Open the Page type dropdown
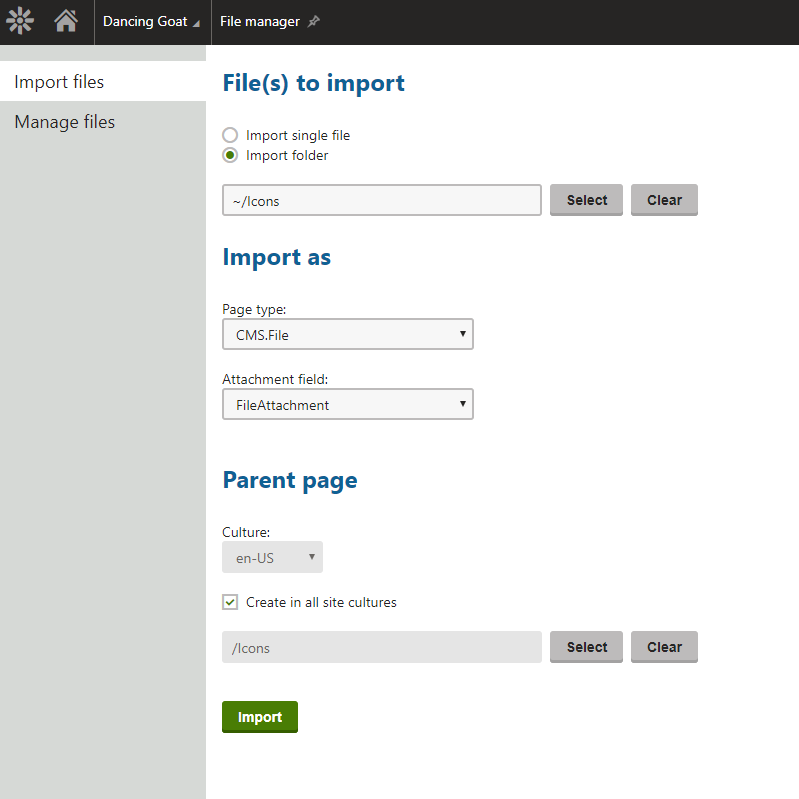 coord(347,334)
